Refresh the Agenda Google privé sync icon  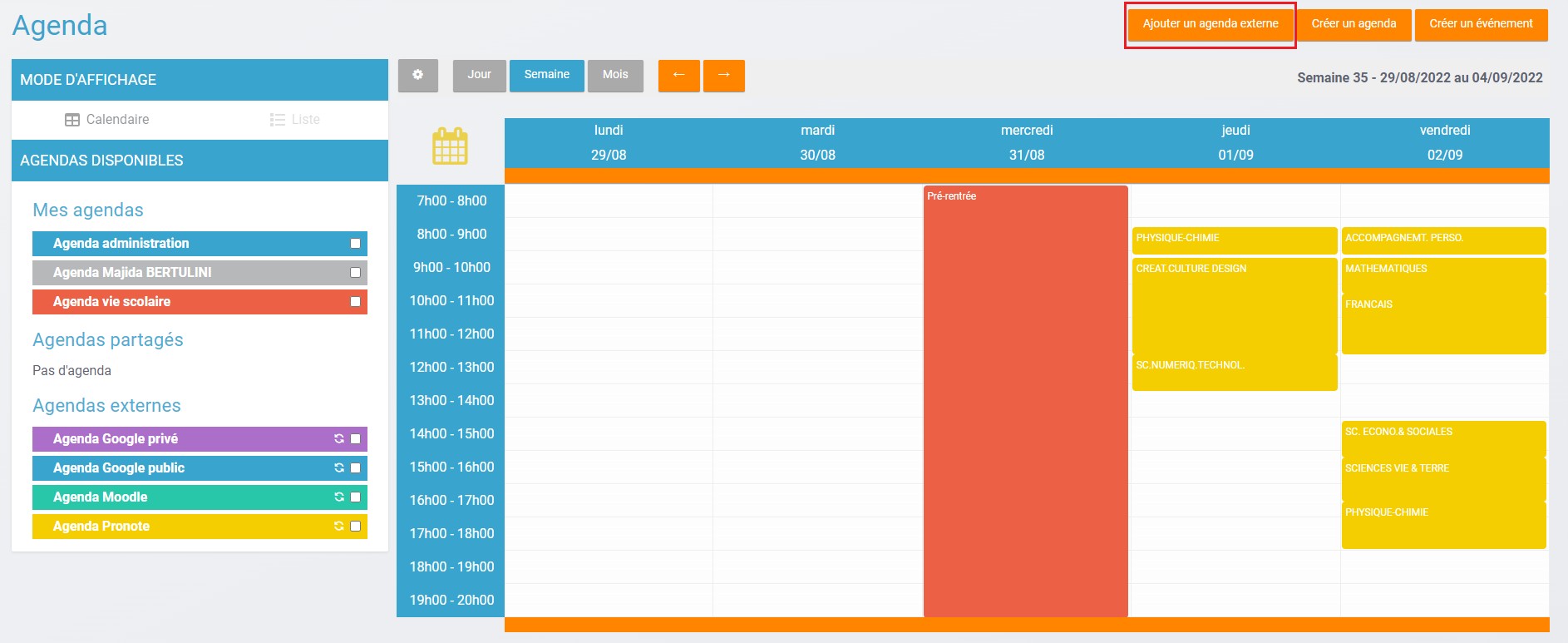coord(339,438)
